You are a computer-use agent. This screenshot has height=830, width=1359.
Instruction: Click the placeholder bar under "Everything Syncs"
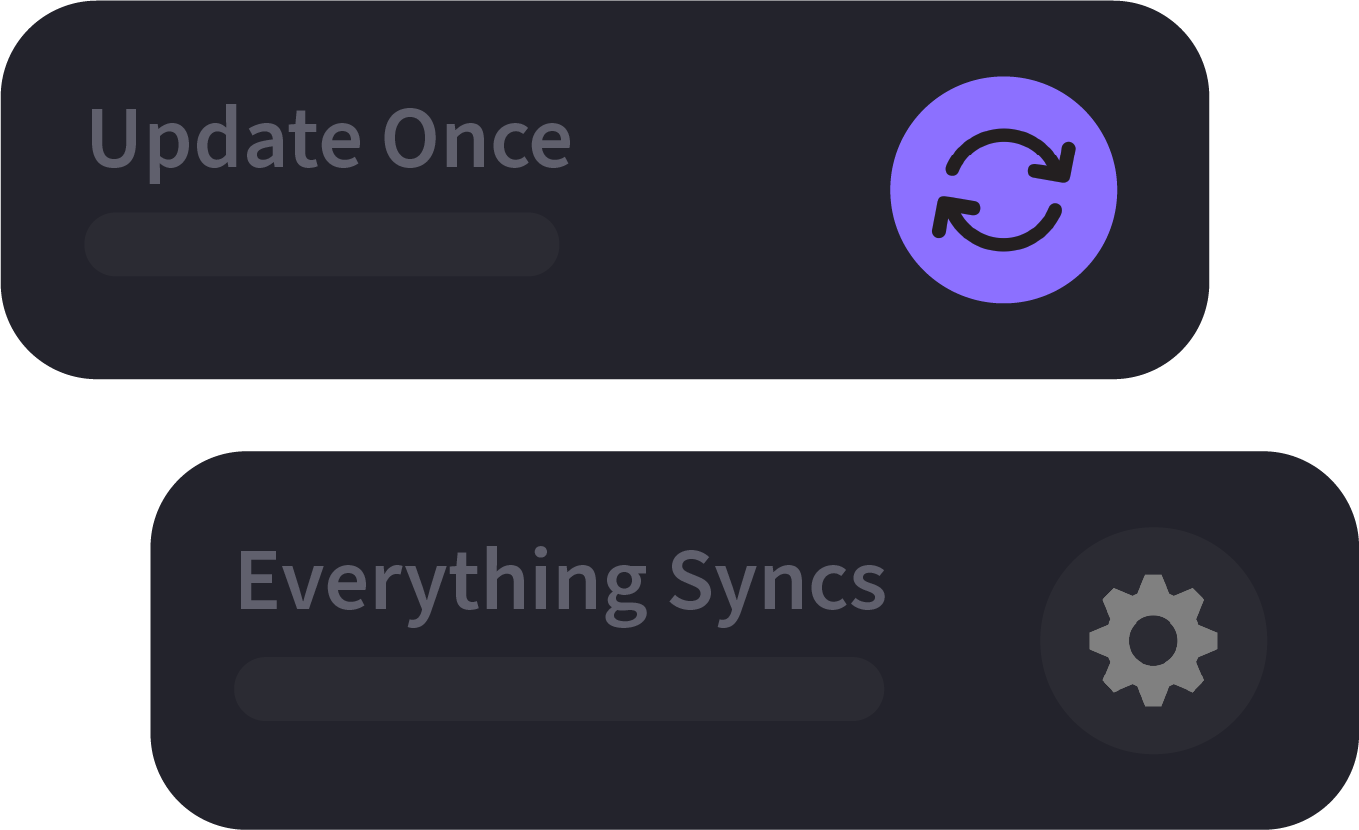558,689
